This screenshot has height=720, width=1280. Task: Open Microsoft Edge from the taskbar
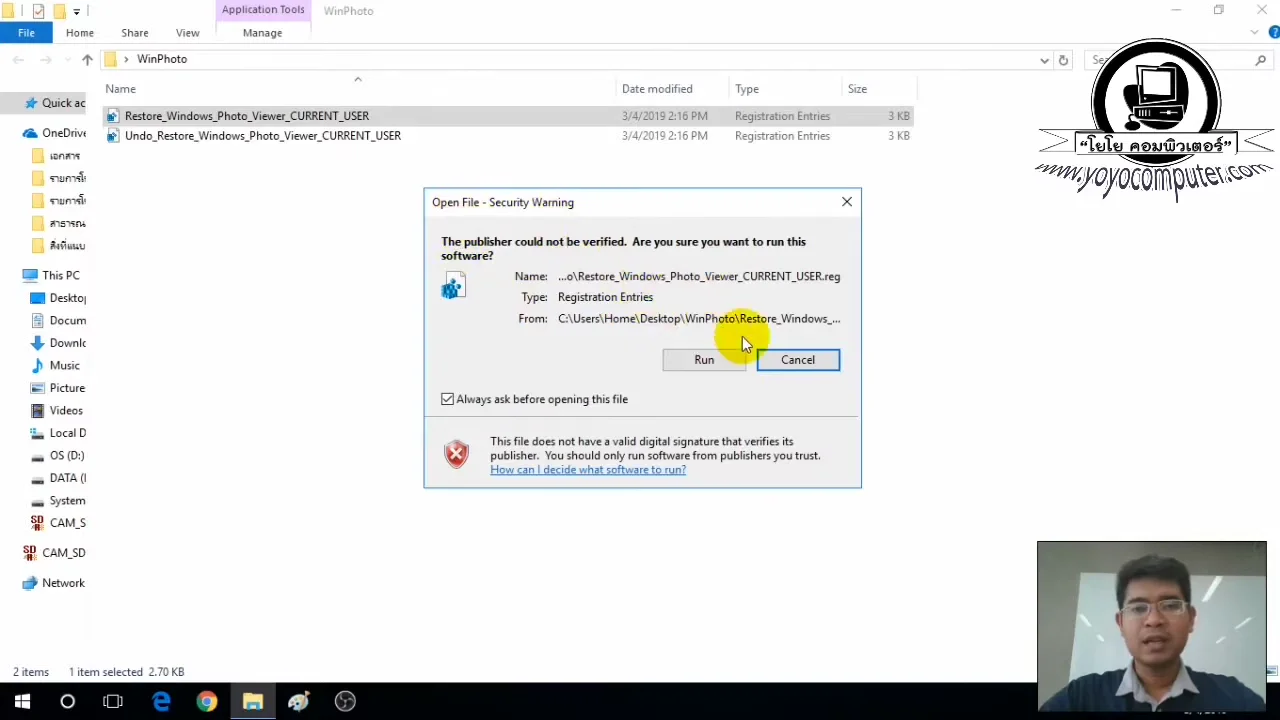[x=161, y=701]
